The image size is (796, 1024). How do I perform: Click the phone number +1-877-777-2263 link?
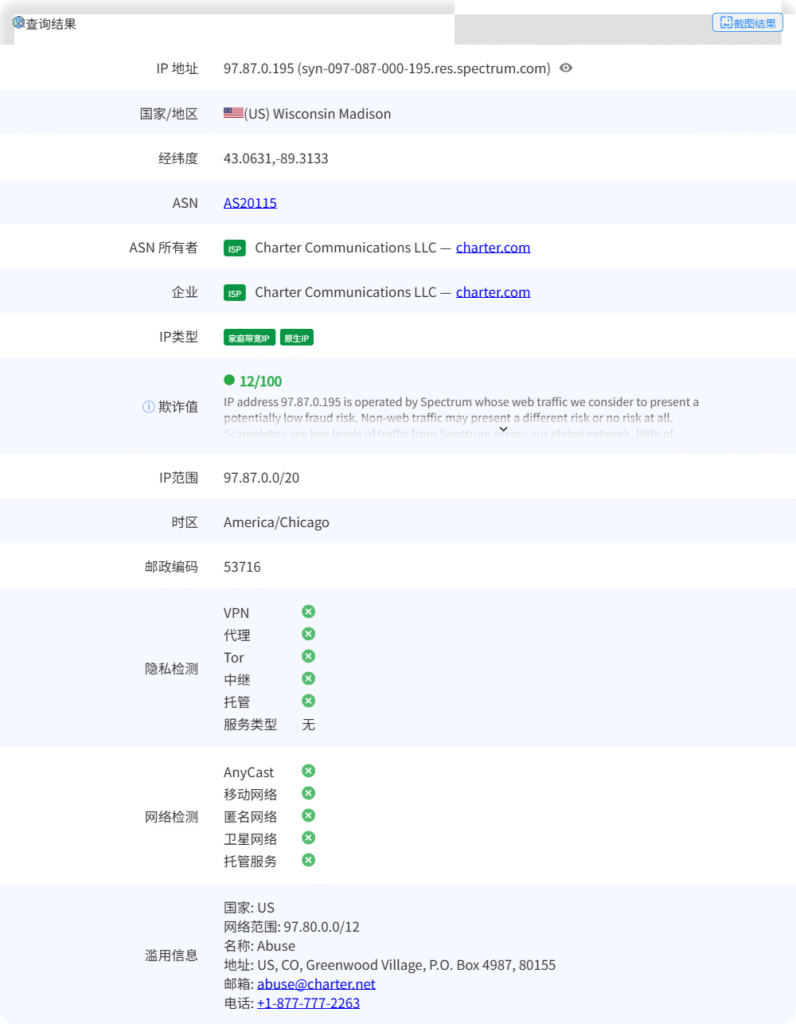point(308,1003)
